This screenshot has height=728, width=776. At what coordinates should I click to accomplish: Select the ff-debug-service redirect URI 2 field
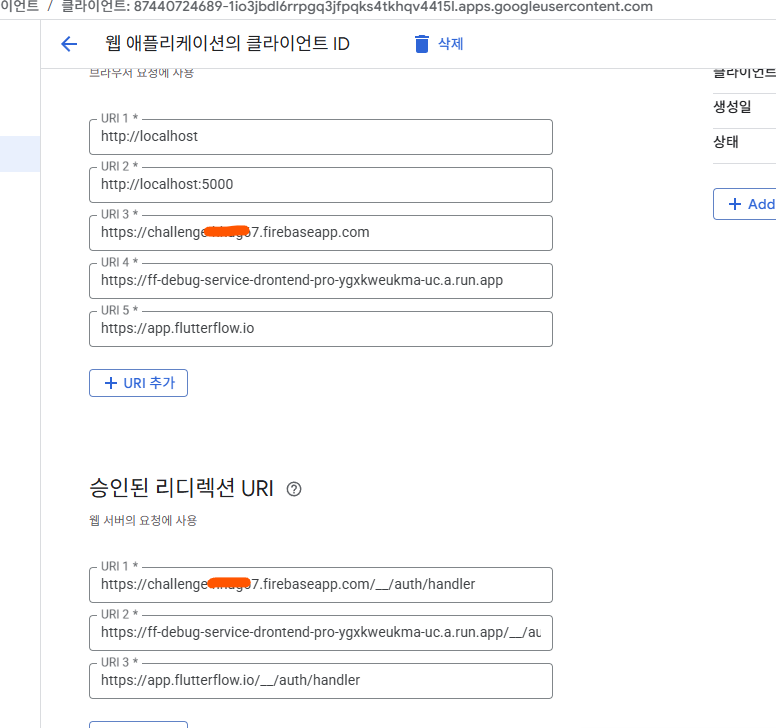tap(321, 633)
